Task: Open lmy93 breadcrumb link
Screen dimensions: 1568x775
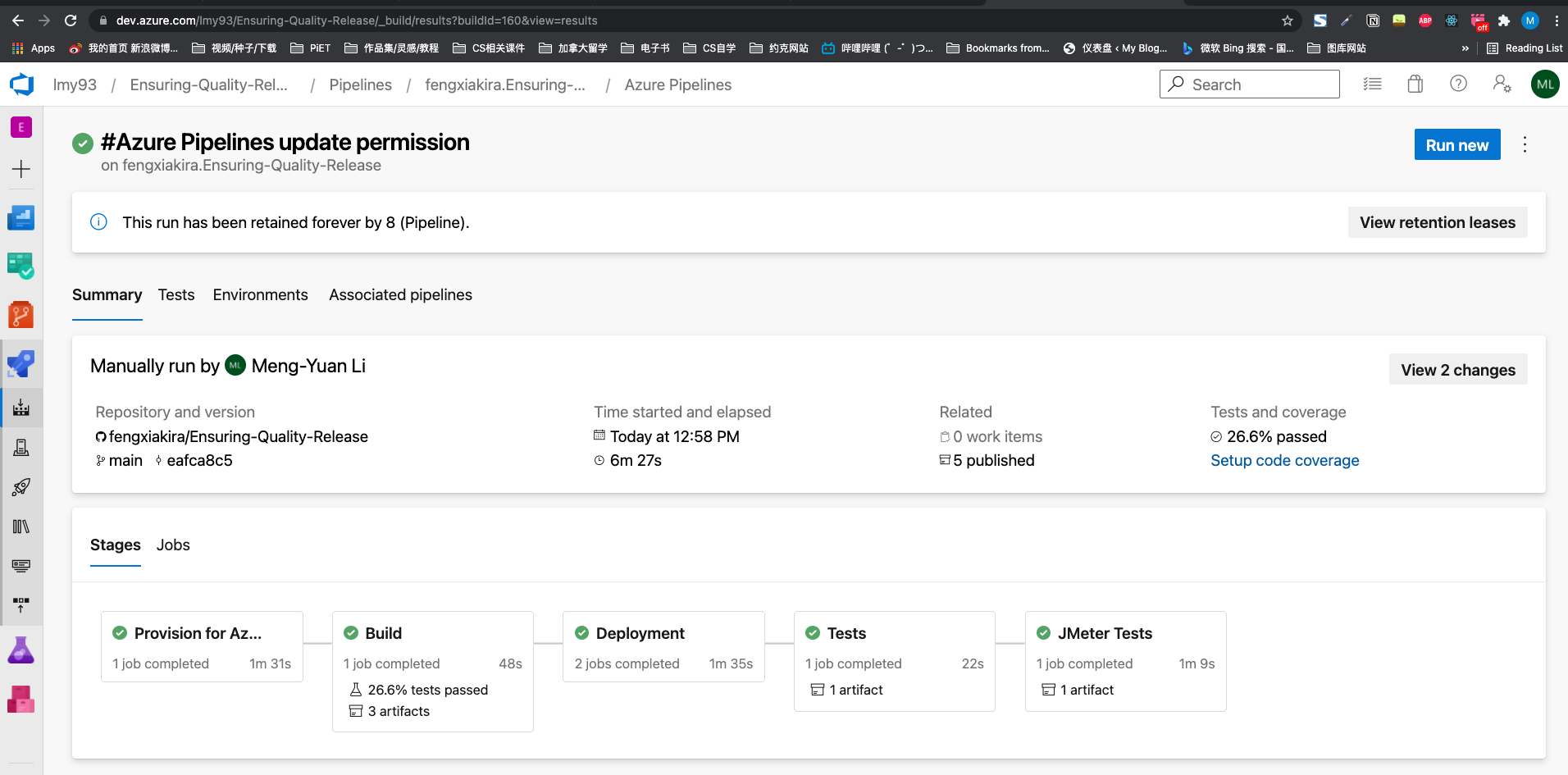Action: coord(75,84)
